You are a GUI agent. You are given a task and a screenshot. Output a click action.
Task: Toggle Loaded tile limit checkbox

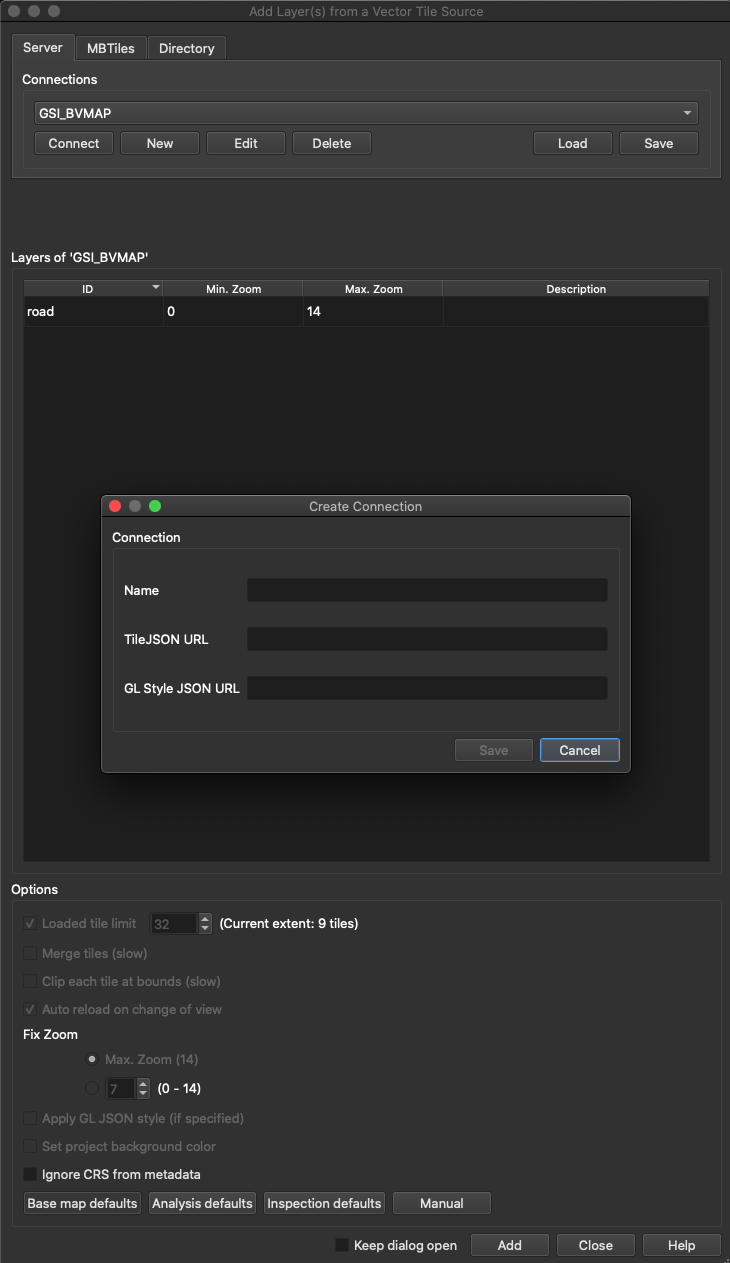tap(30, 923)
